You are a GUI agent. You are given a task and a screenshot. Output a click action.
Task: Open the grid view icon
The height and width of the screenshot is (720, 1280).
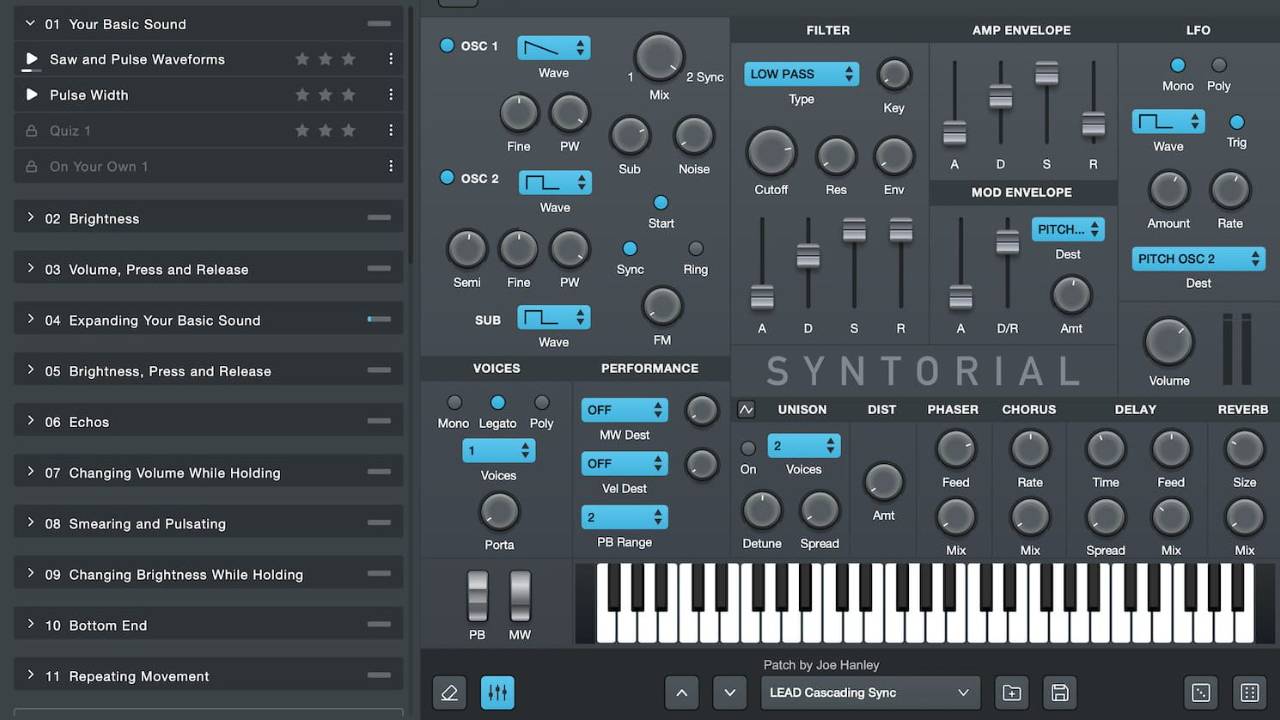click(x=1249, y=693)
